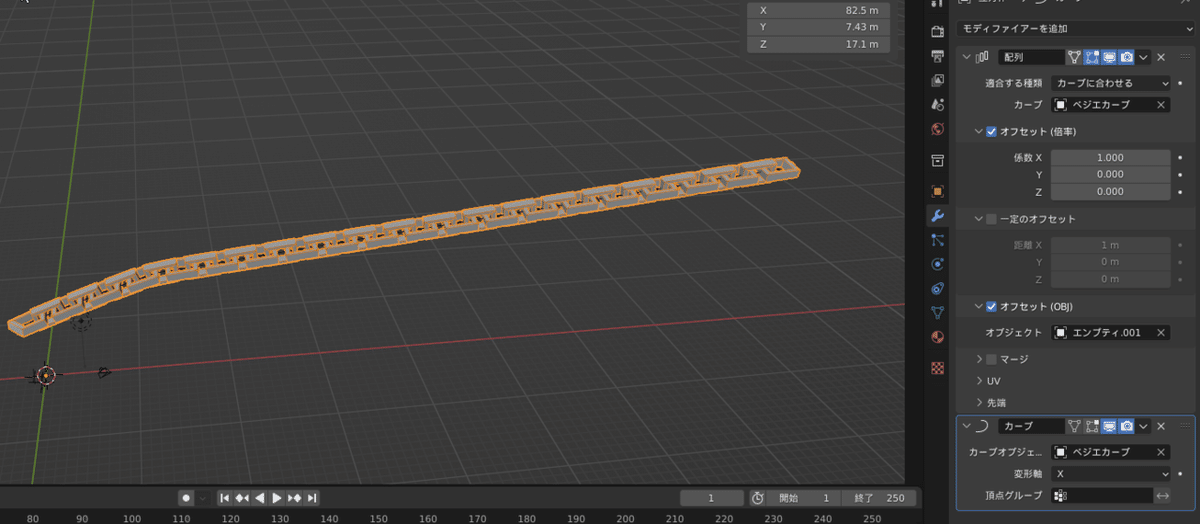Collapse the オフセット (OBJ) section
This screenshot has height=524, width=1200.
pos(978,306)
